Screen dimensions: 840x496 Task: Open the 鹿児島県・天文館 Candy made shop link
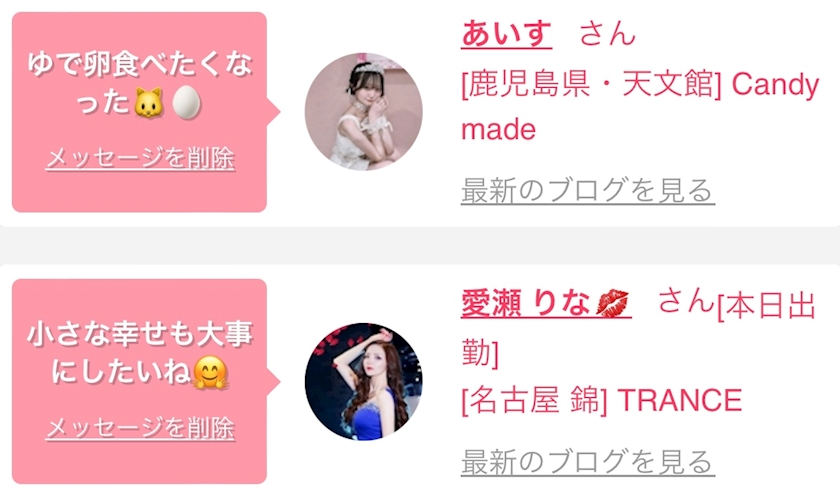click(x=640, y=107)
